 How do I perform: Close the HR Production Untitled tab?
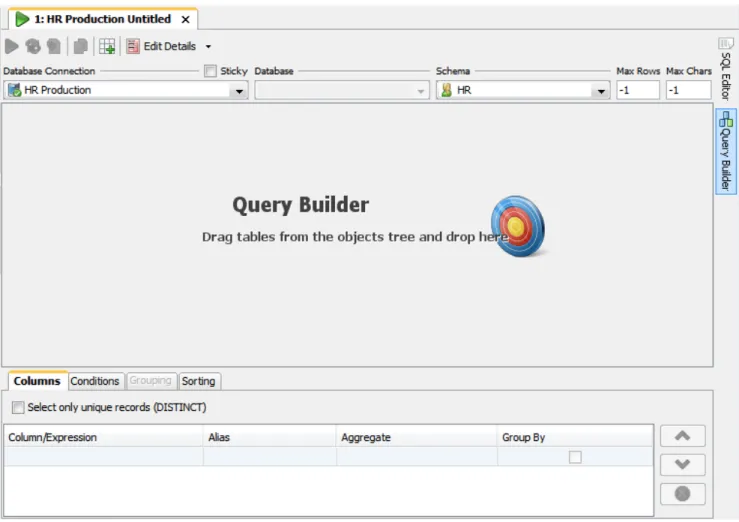pos(186,20)
